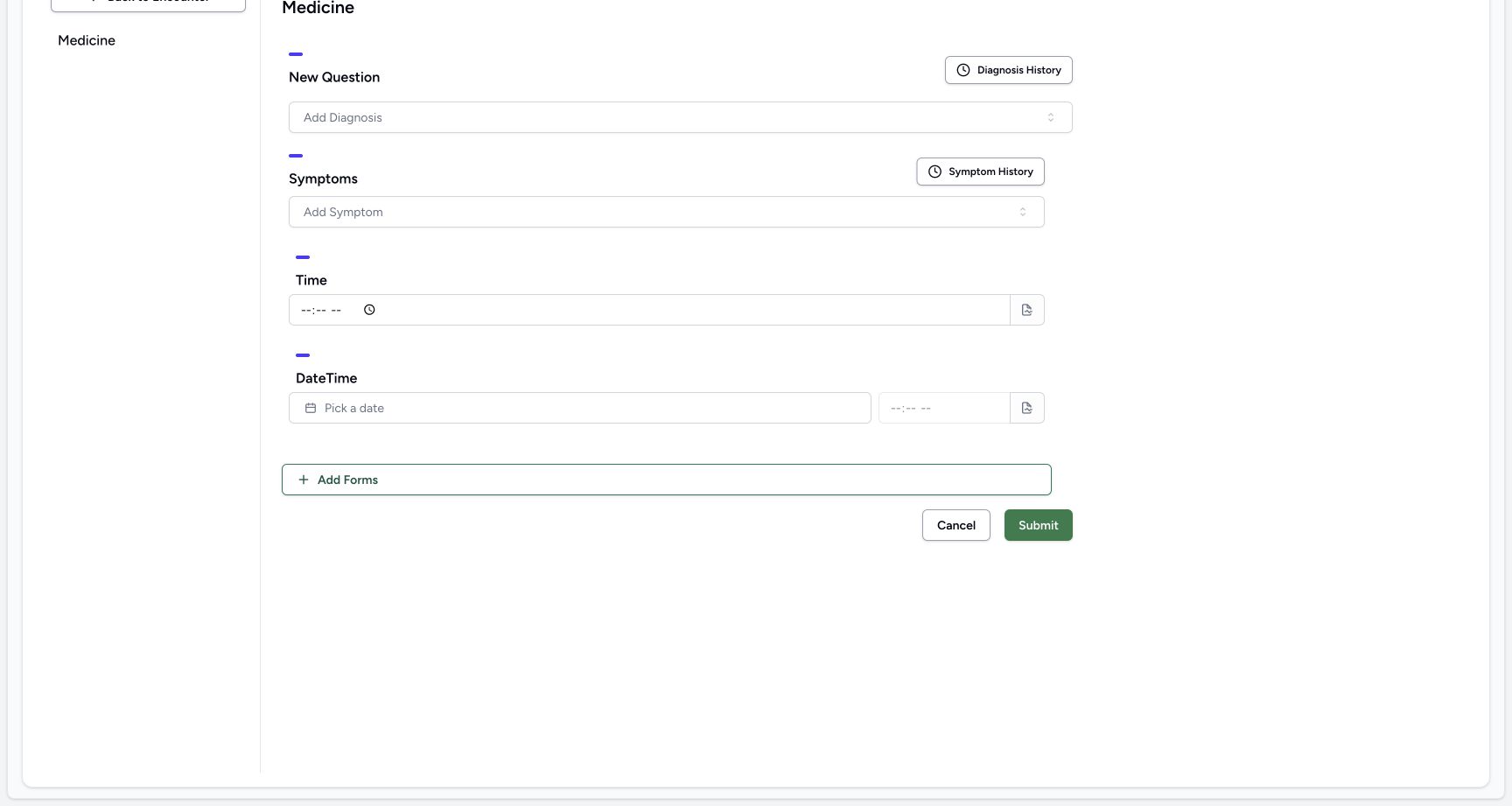Click the Medicine page heading
The width and height of the screenshot is (1512, 806).
click(318, 8)
